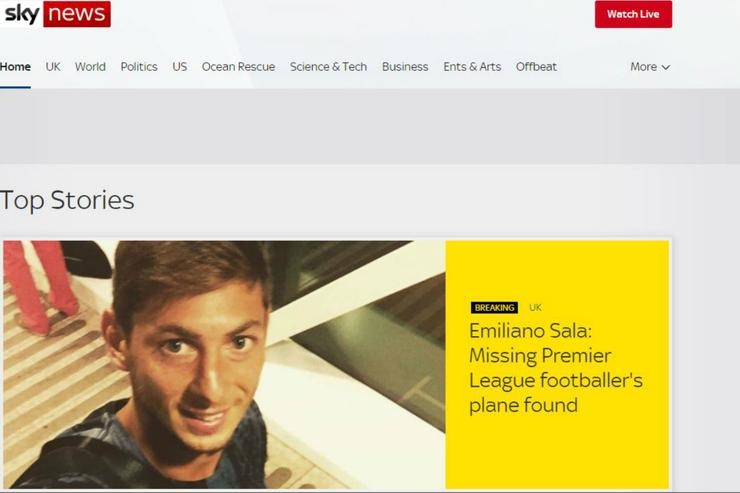Click the Sky News logo
This screenshot has height=493, width=740.
(55, 14)
